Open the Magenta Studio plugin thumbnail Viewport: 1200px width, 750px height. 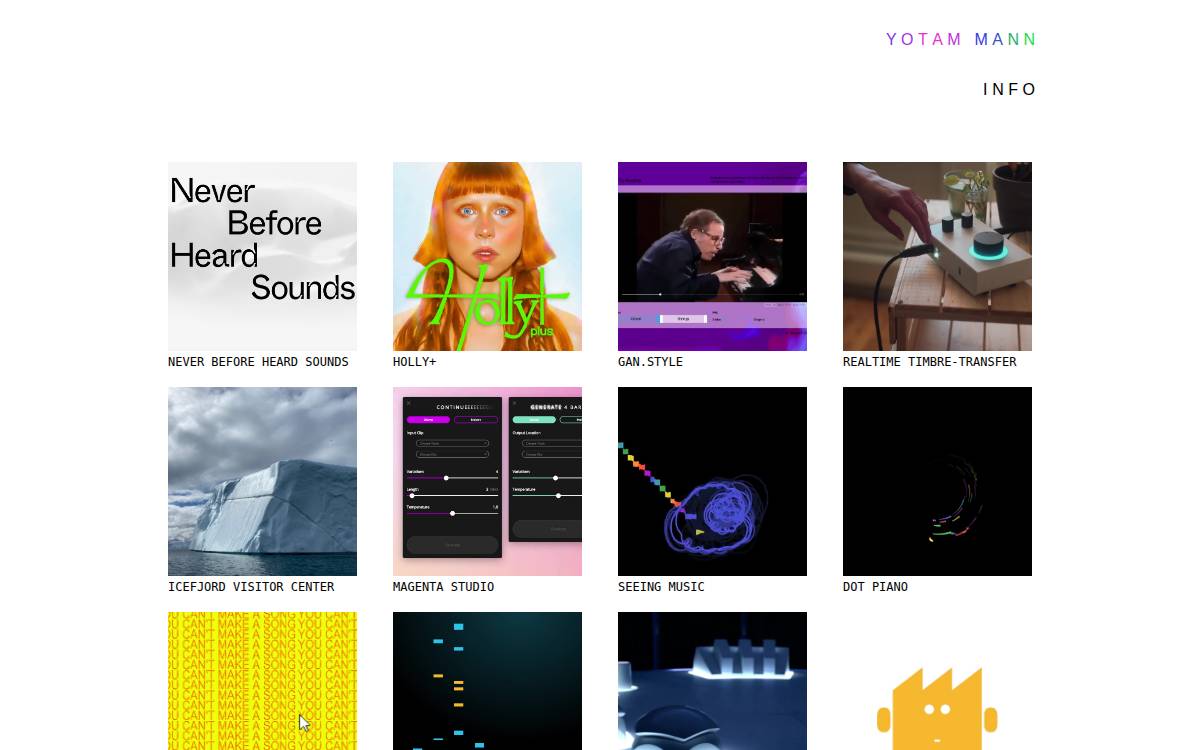[487, 481]
